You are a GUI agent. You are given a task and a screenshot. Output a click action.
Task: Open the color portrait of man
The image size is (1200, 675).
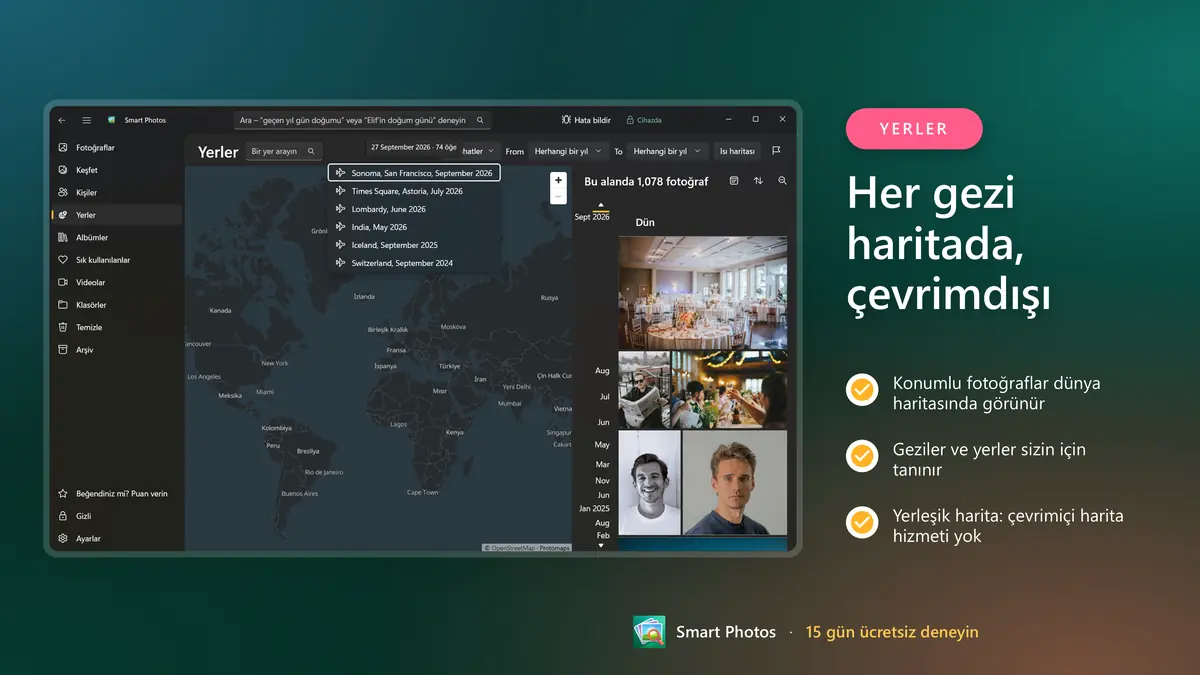735,483
